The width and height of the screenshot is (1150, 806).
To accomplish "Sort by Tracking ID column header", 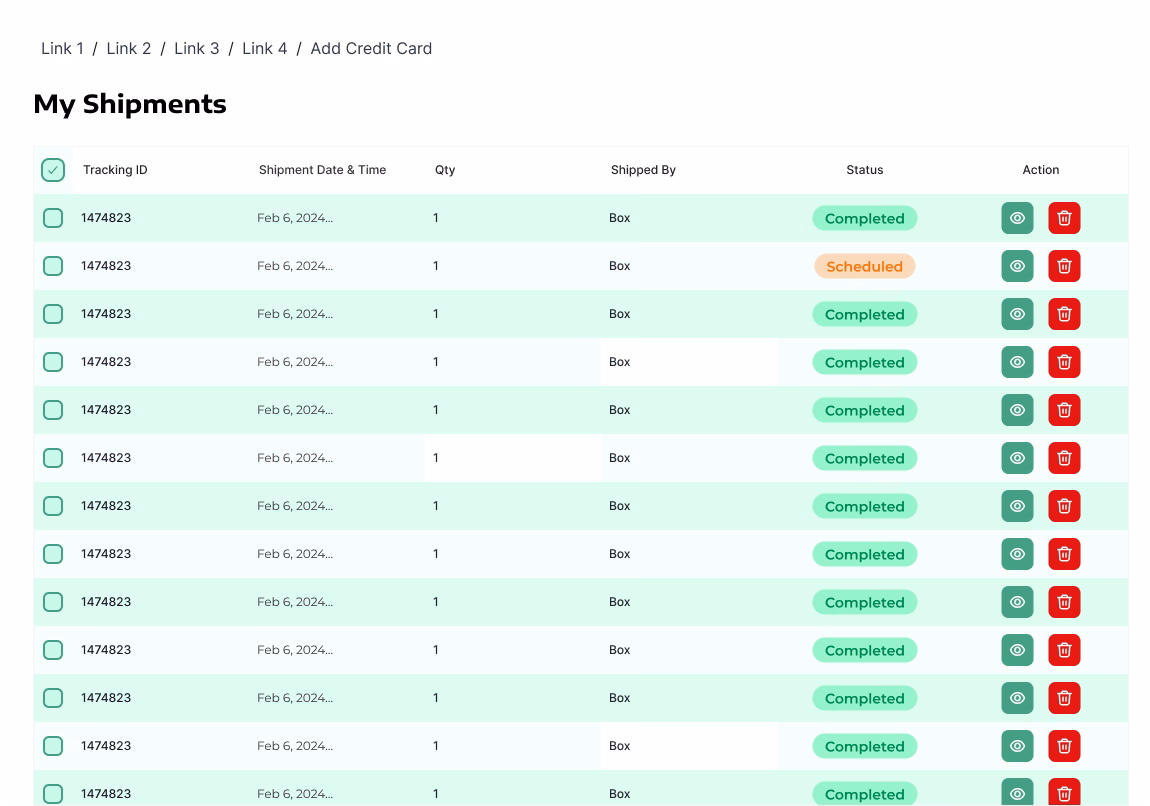I will pos(115,170).
